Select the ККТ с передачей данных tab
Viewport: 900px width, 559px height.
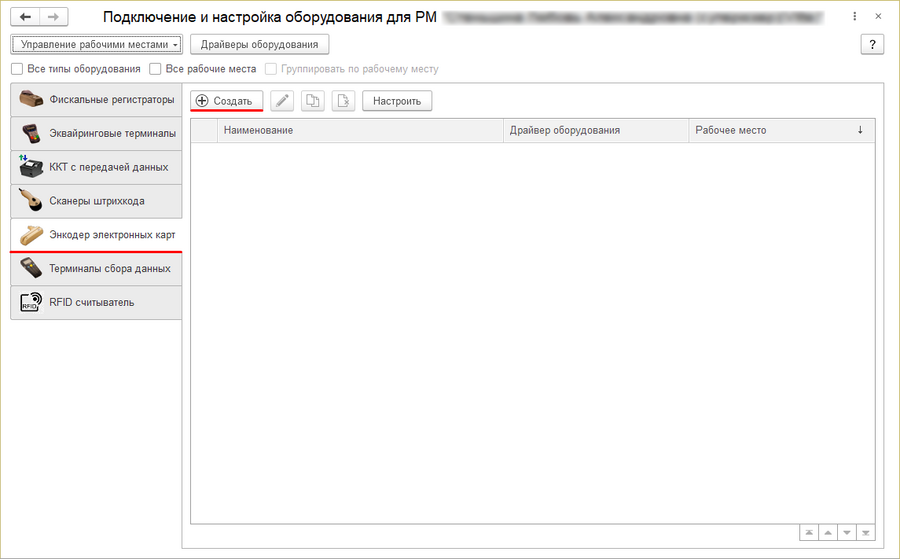point(96,168)
